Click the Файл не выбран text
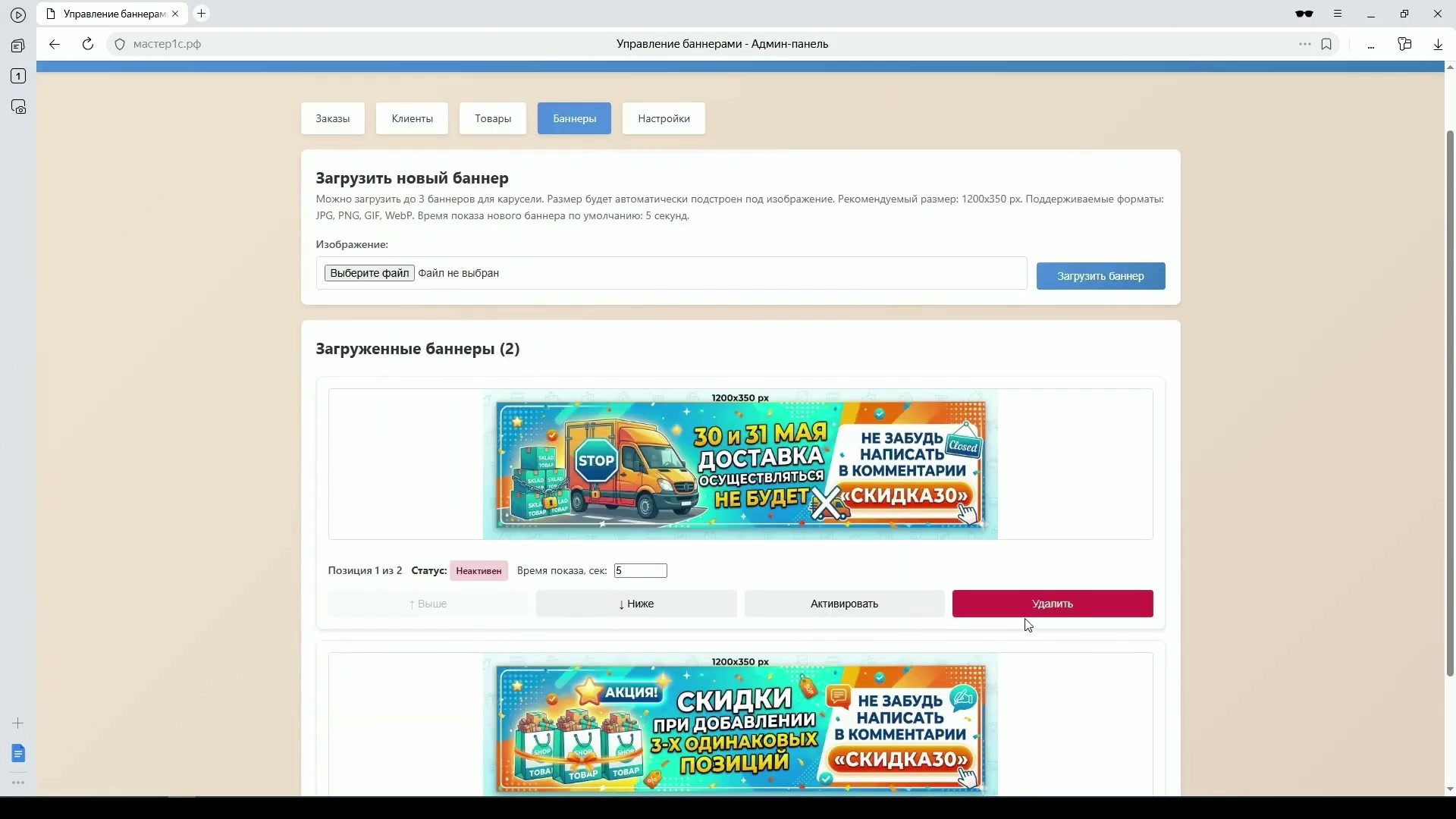The image size is (1456, 819). (459, 273)
